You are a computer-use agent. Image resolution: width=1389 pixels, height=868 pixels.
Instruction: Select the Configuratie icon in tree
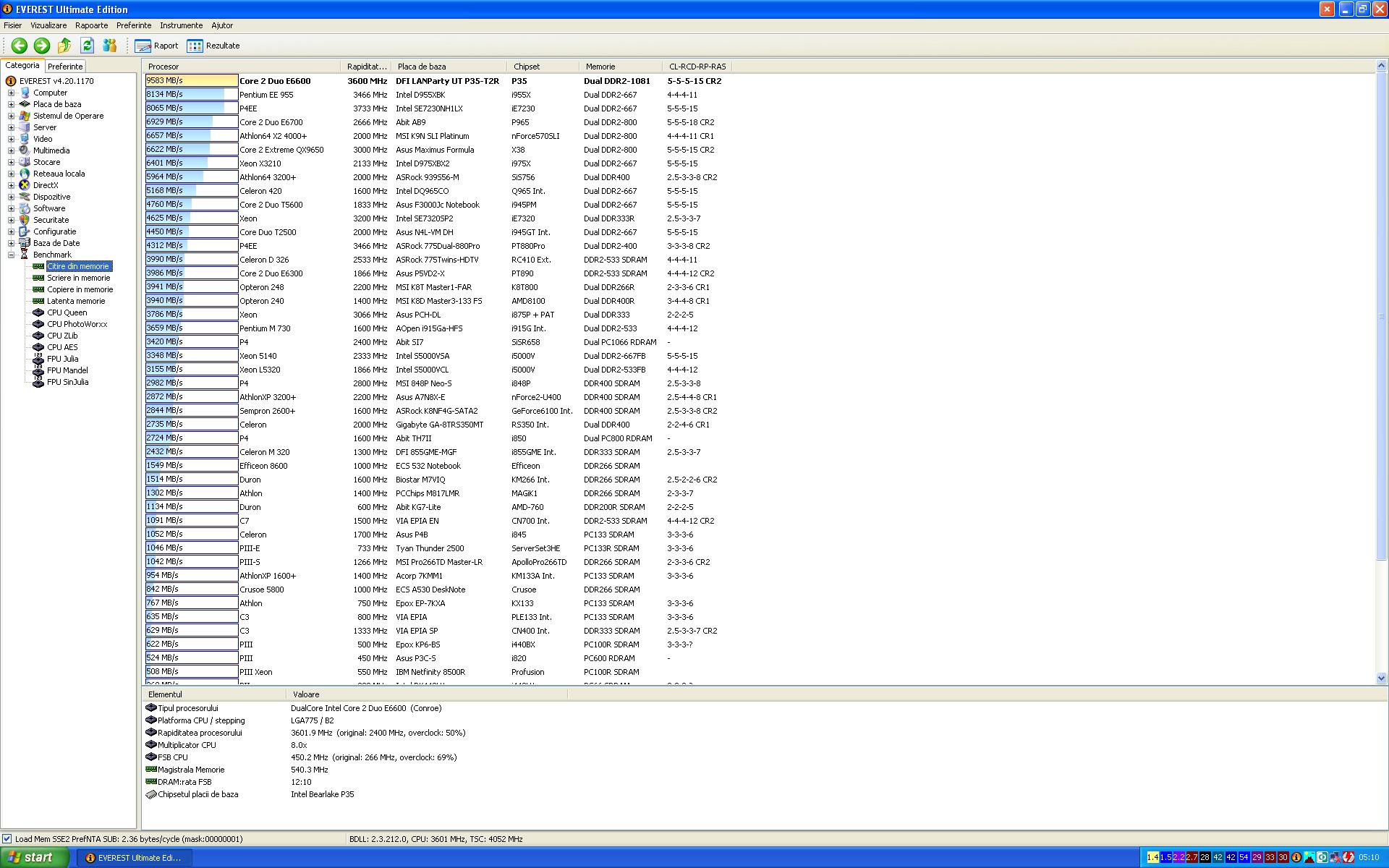(x=25, y=231)
